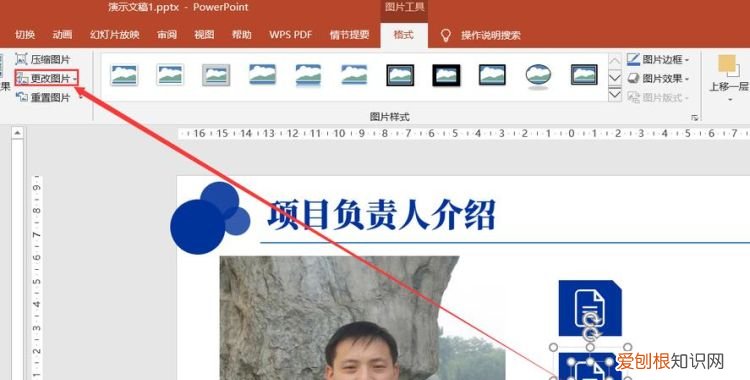
Task: Click the horizontal ruler
Action: (464, 134)
